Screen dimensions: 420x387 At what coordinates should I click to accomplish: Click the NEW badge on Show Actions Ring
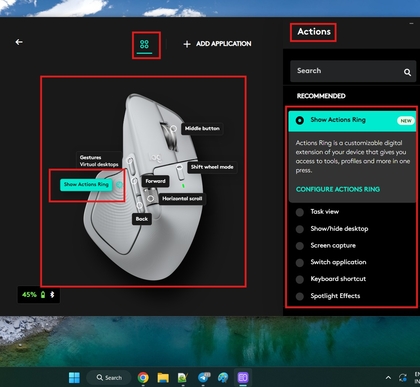tap(406, 121)
